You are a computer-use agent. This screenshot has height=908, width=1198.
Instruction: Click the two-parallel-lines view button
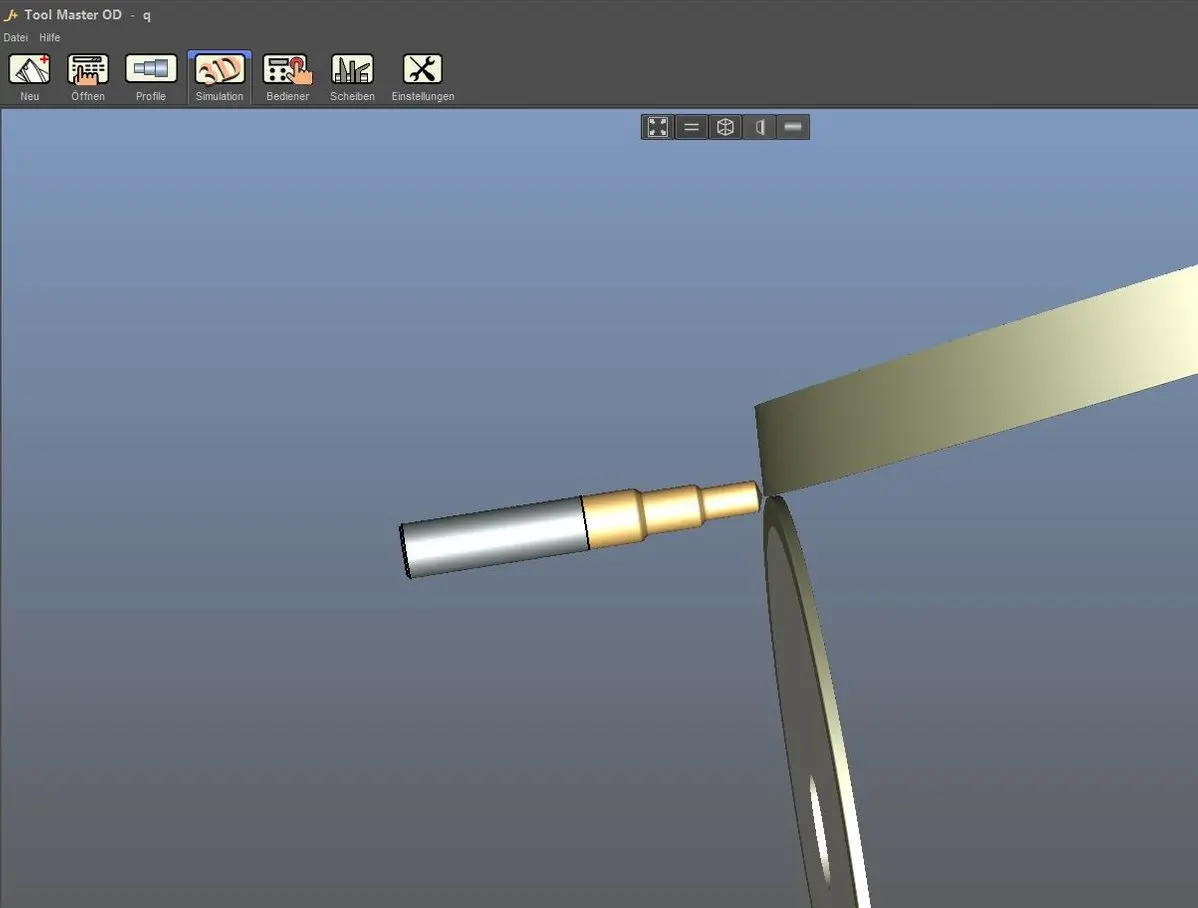tap(691, 127)
